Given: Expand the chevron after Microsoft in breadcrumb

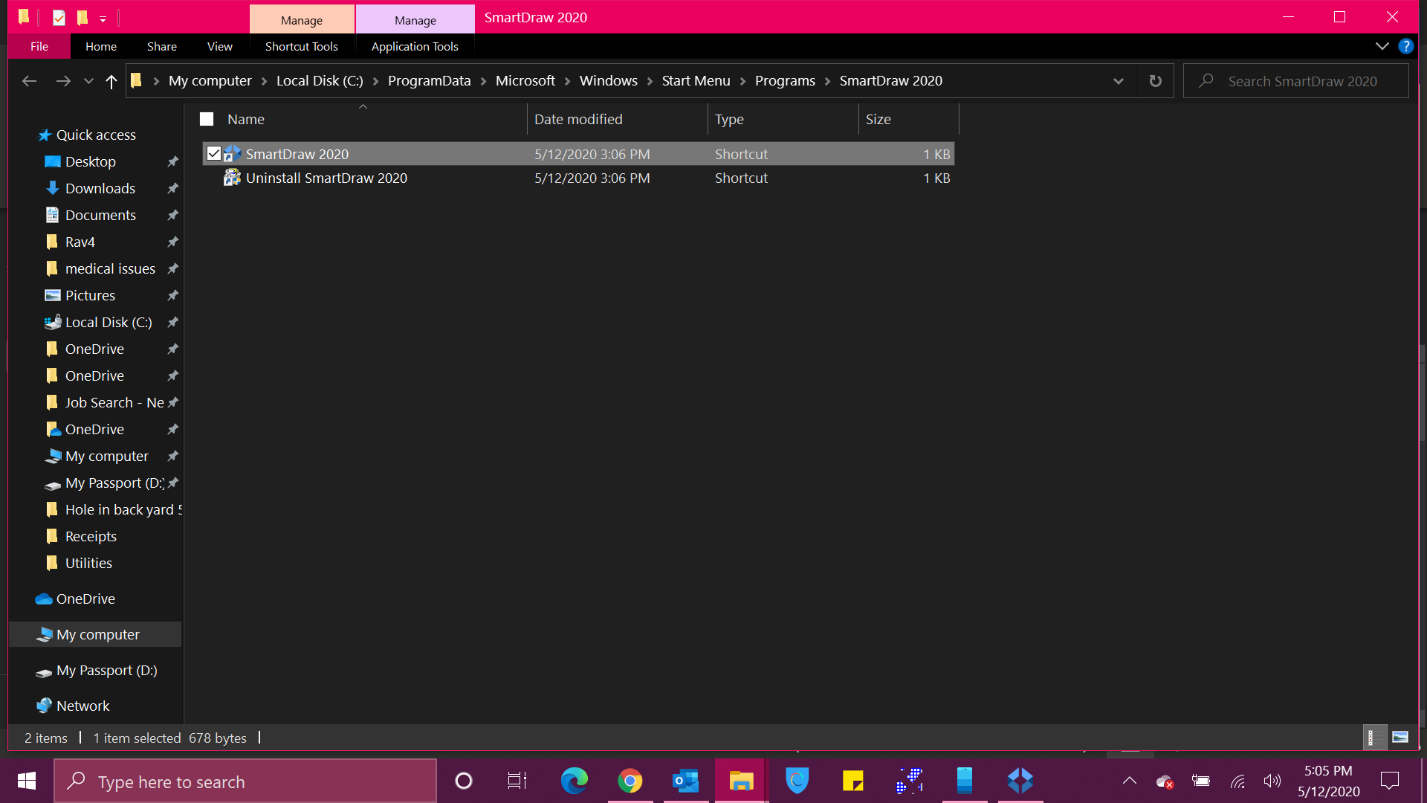Looking at the screenshot, I should 567,81.
